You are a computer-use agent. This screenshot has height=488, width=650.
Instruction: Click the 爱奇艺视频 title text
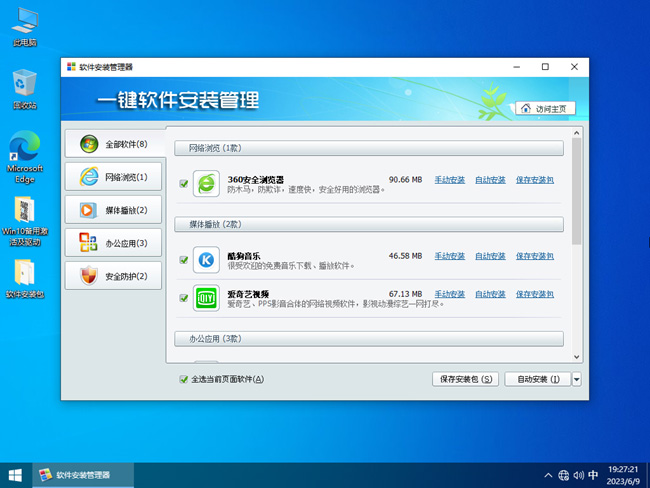248,294
